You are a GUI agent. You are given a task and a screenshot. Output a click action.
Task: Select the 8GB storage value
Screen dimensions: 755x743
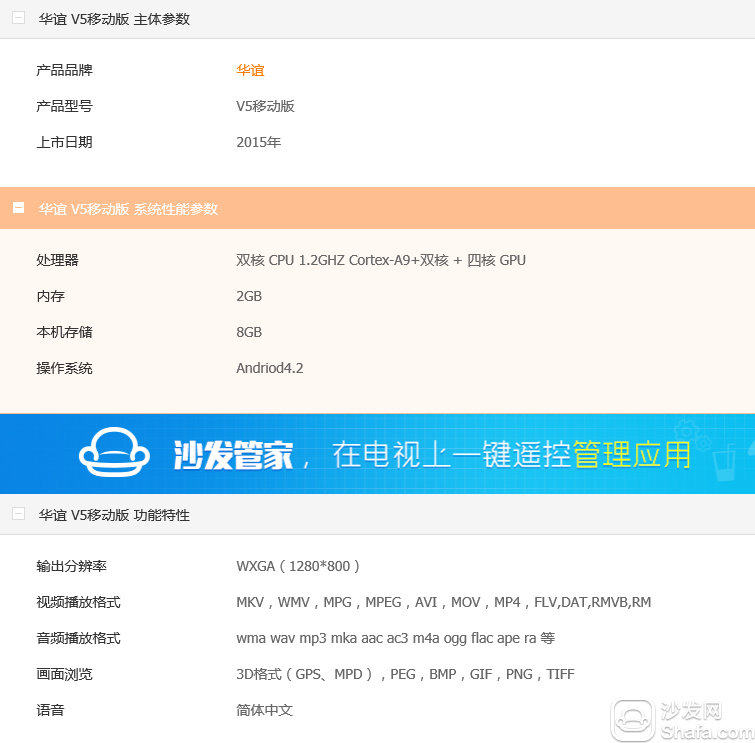pyautogui.click(x=249, y=332)
